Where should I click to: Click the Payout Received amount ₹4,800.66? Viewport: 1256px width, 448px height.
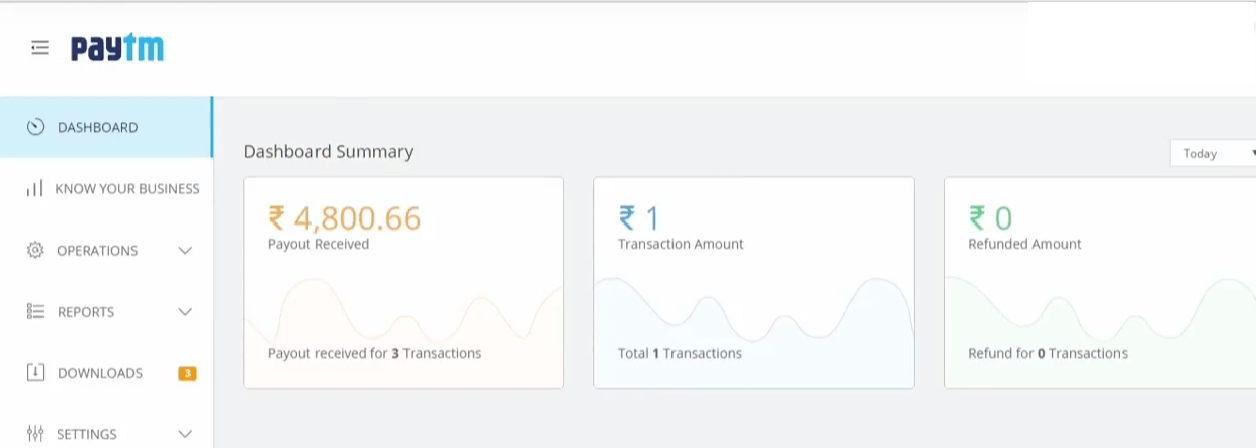tap(344, 217)
